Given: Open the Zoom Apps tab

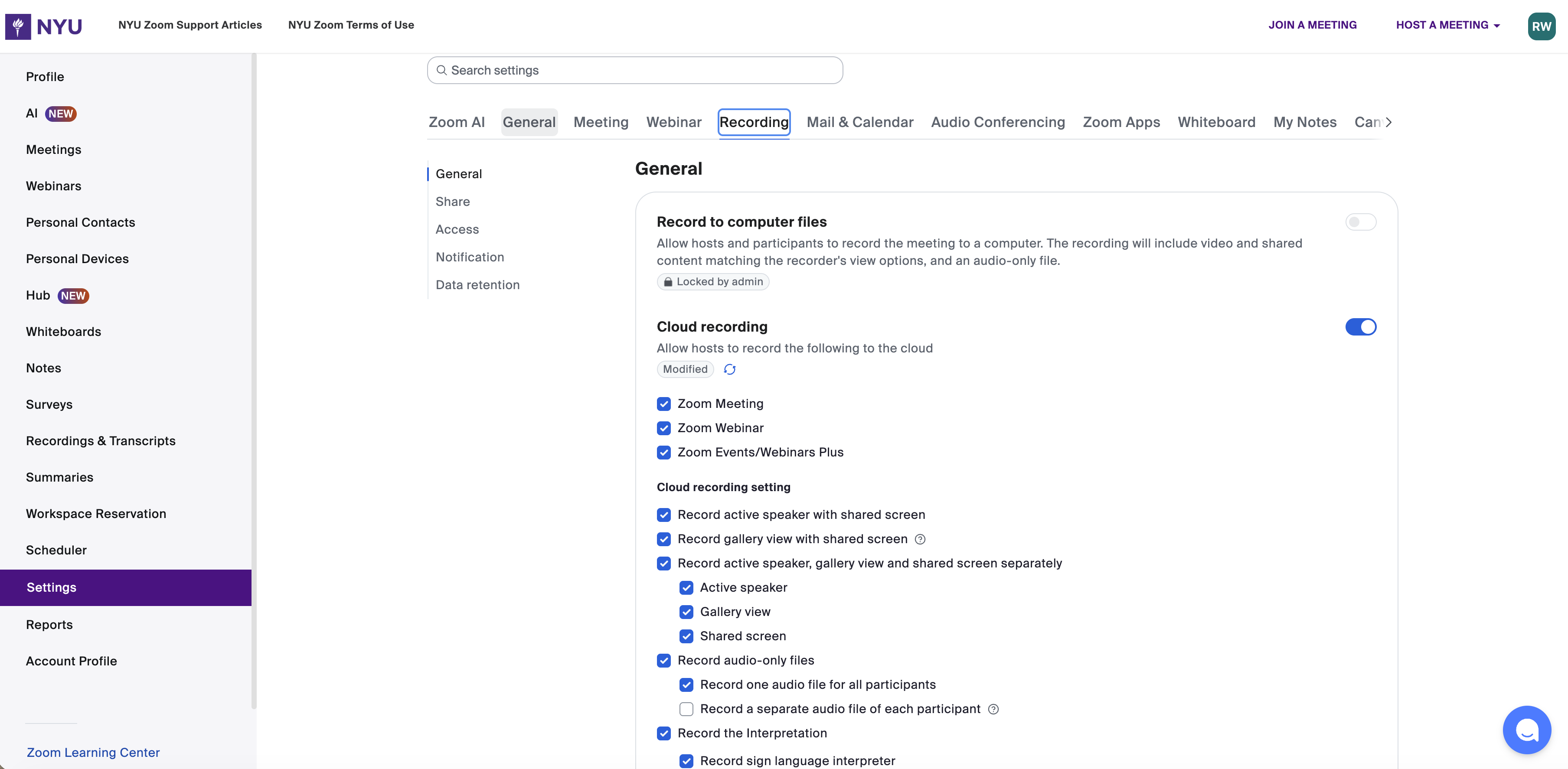Looking at the screenshot, I should [x=1121, y=122].
